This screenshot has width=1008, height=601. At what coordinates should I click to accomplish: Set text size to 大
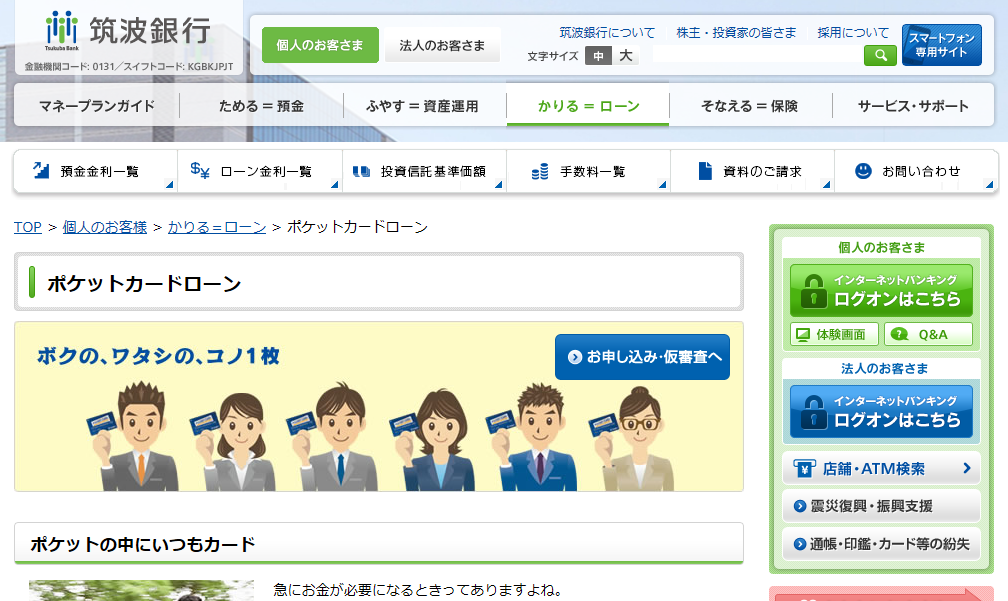[625, 56]
